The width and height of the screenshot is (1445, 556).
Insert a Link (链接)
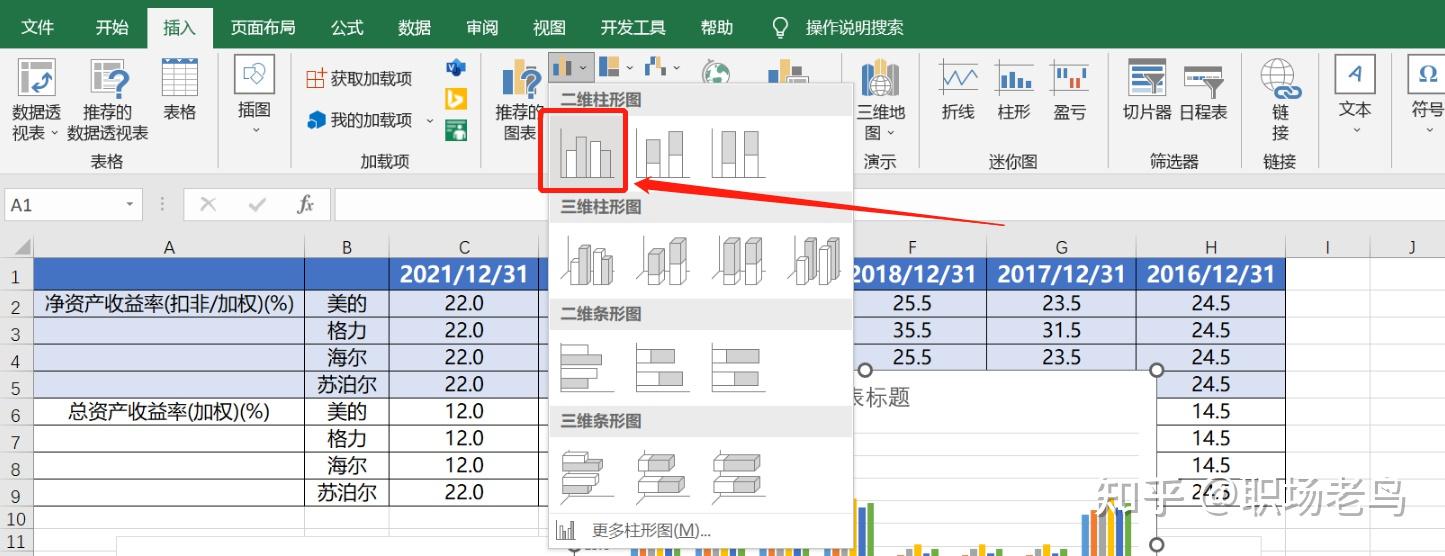click(x=1280, y=100)
